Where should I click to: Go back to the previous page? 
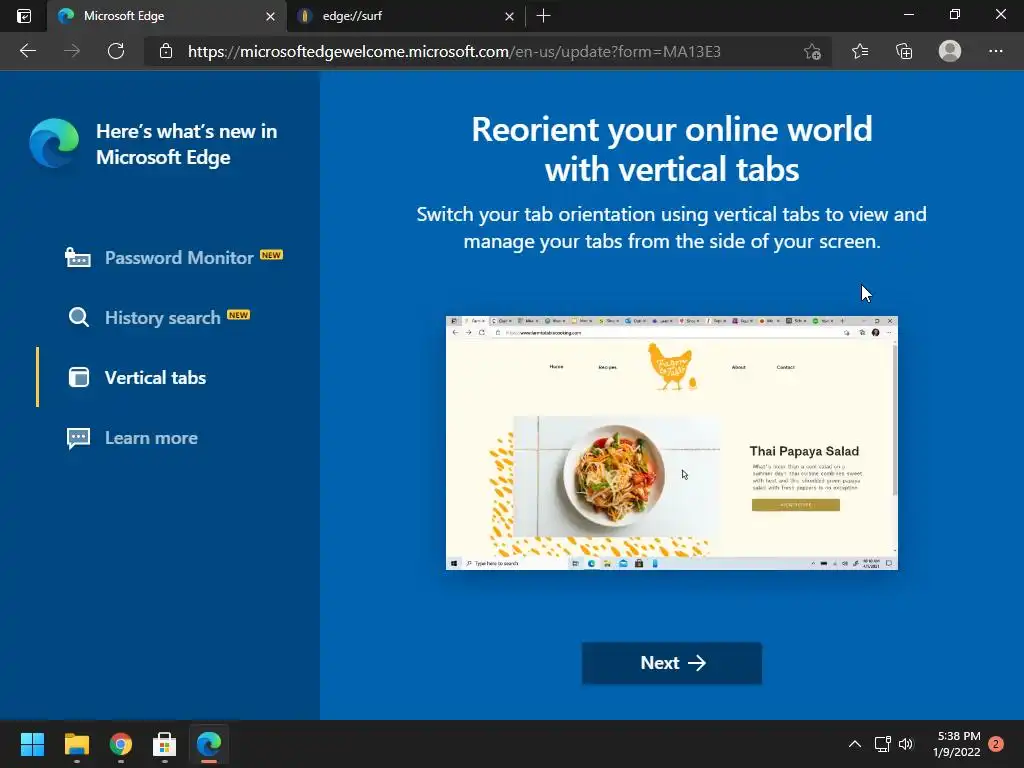coord(27,51)
